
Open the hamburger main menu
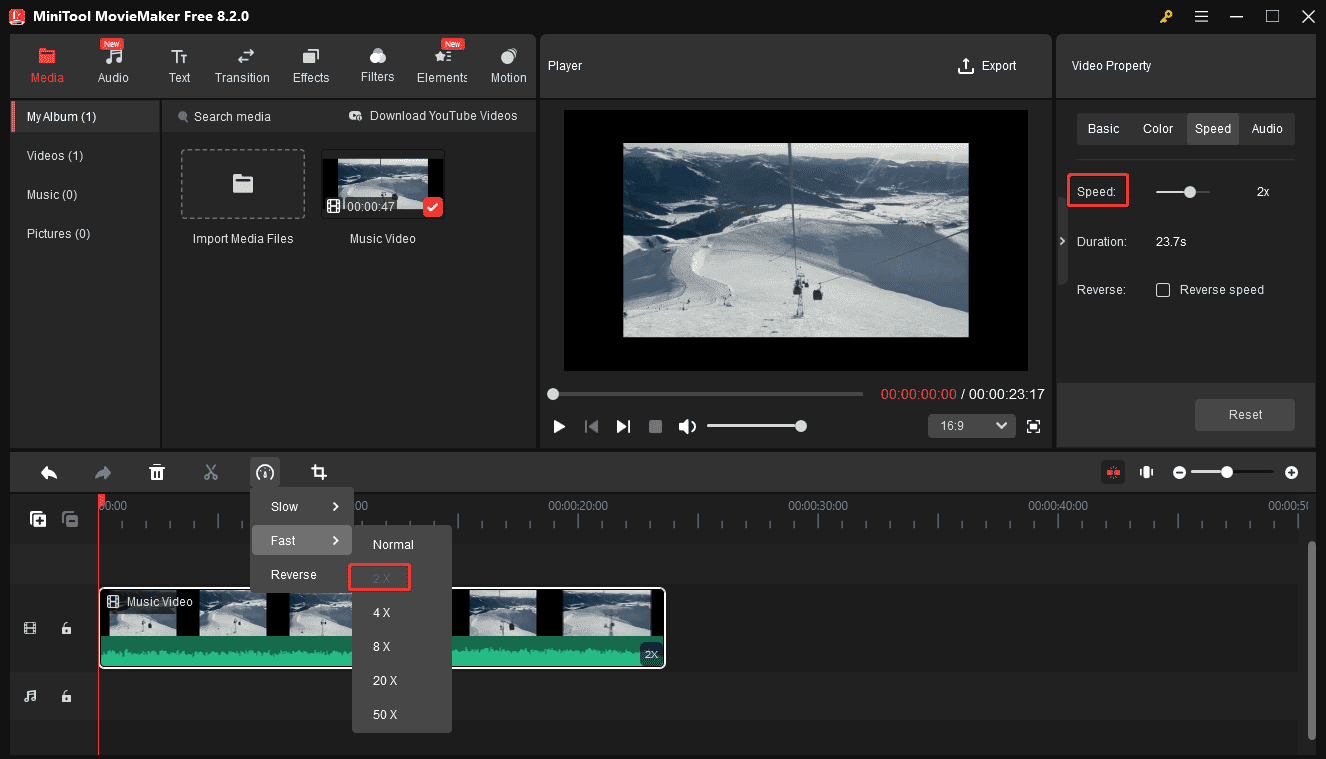pos(1201,17)
